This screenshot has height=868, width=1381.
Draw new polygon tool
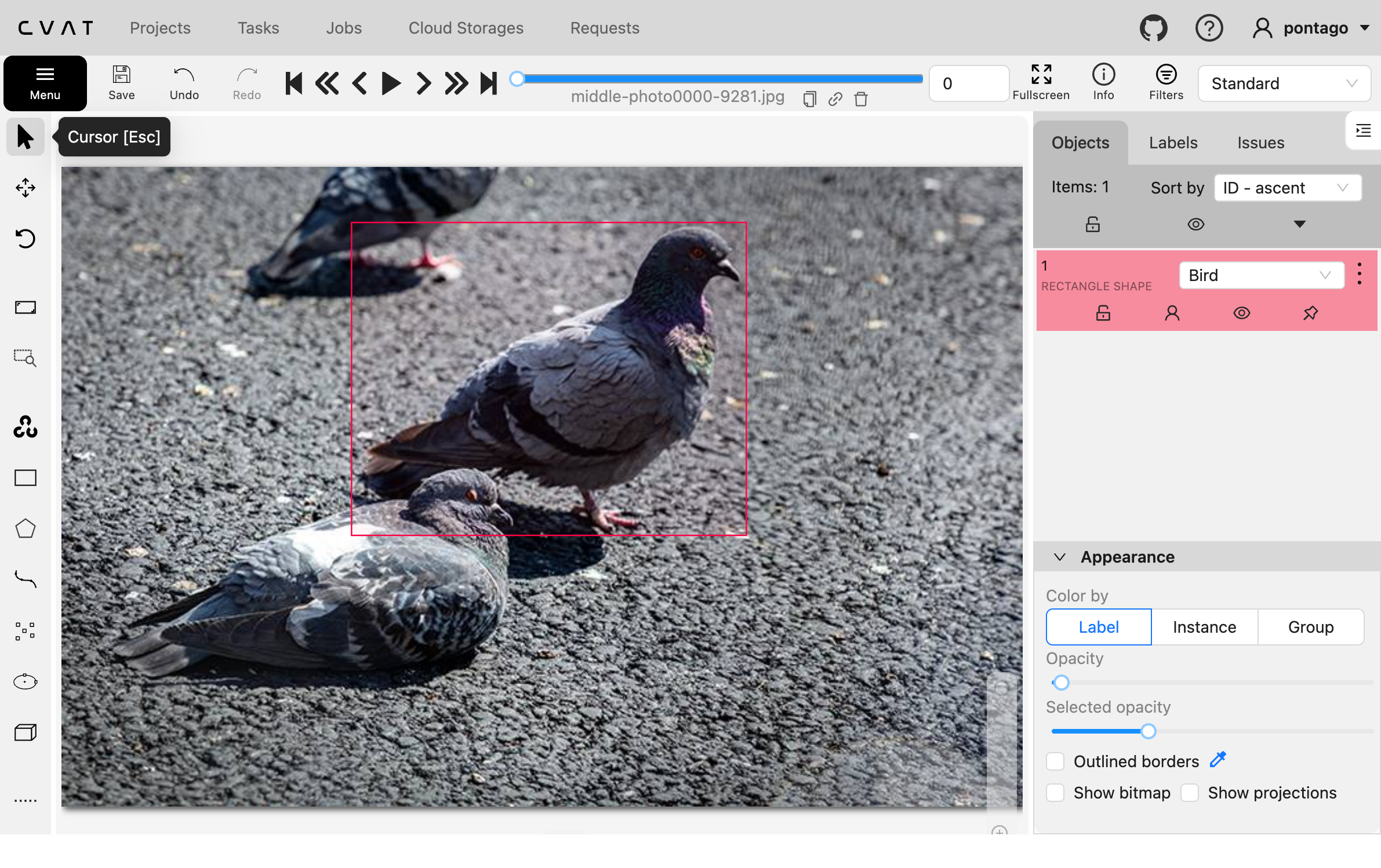pos(26,528)
